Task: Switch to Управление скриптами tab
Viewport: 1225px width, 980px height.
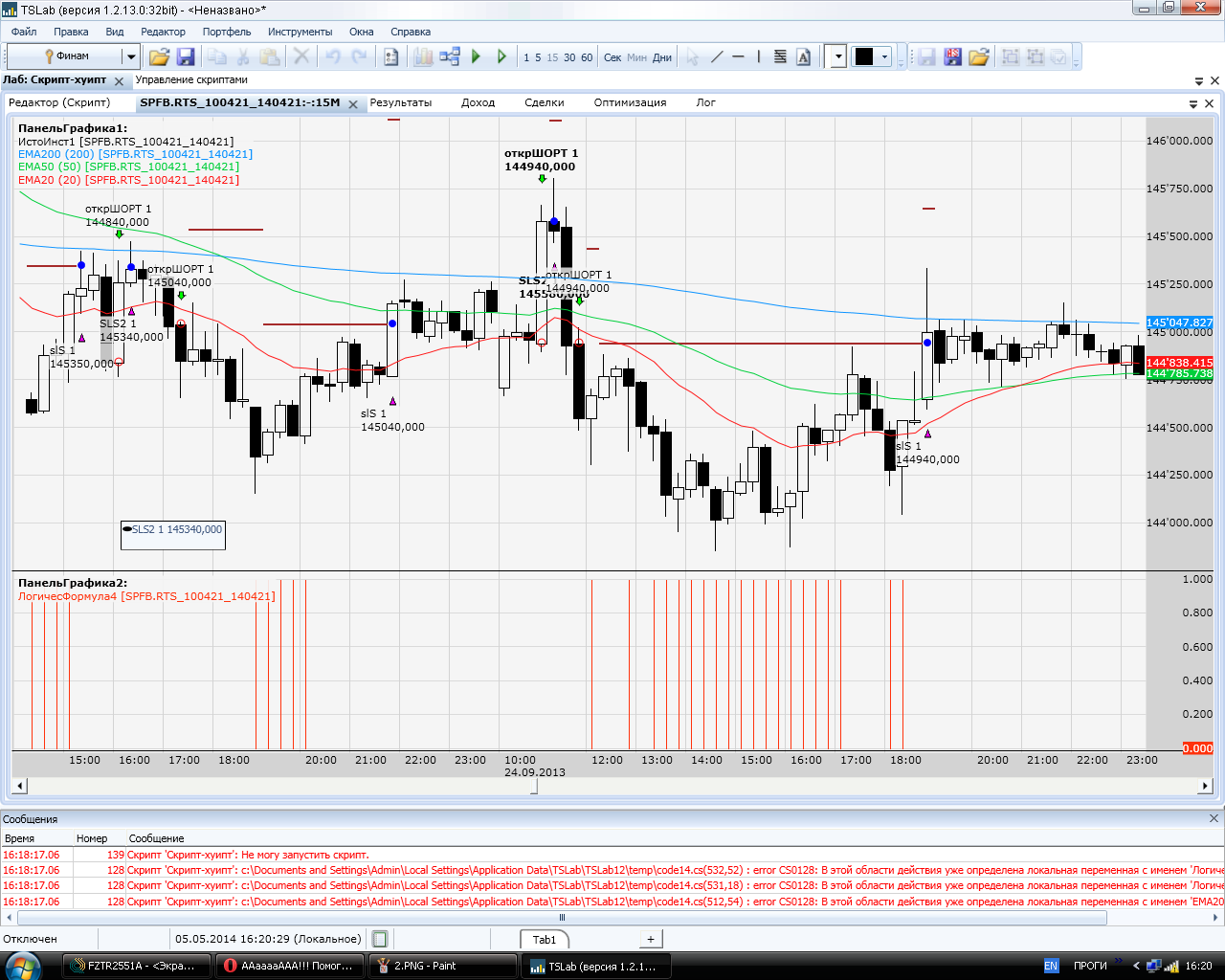Action: (191, 79)
